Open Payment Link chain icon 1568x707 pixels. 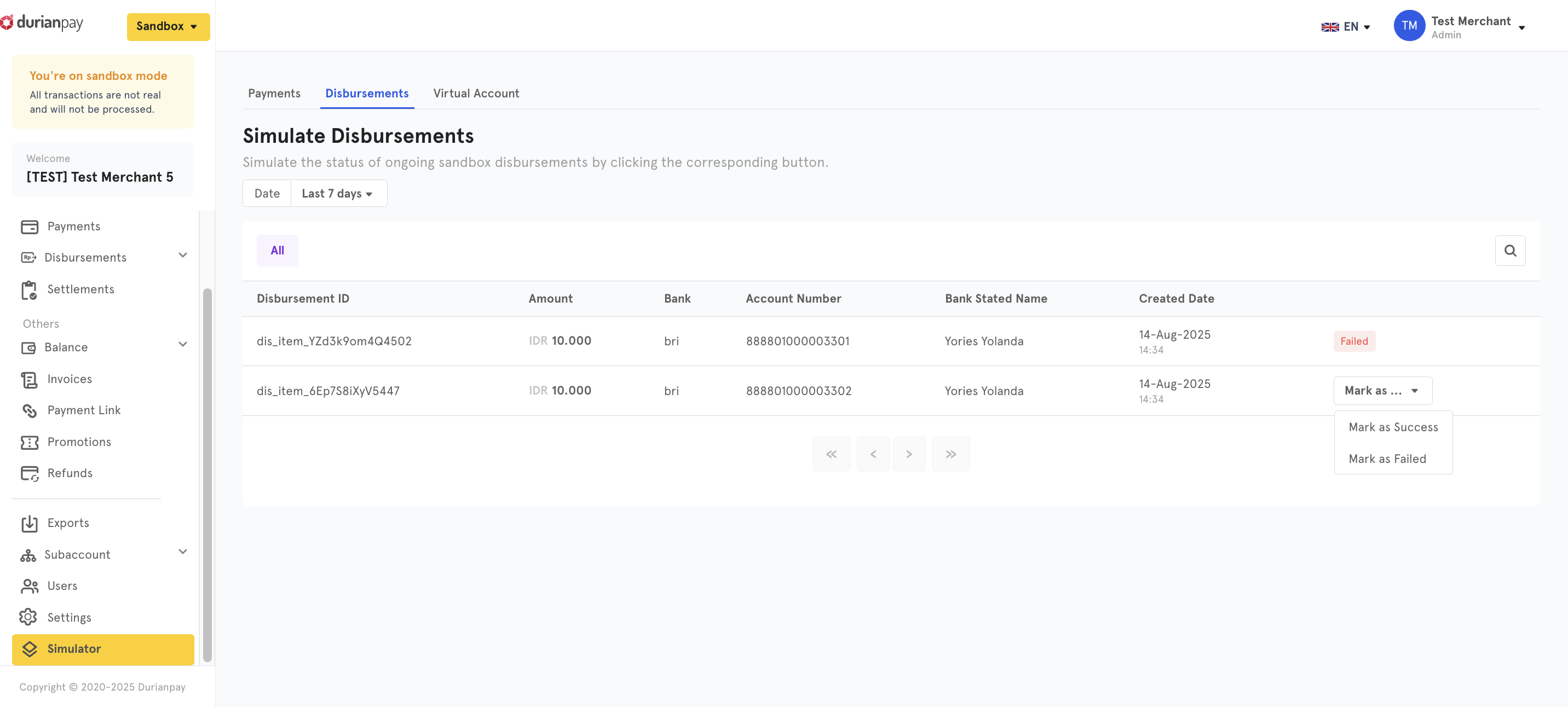[x=28, y=411]
